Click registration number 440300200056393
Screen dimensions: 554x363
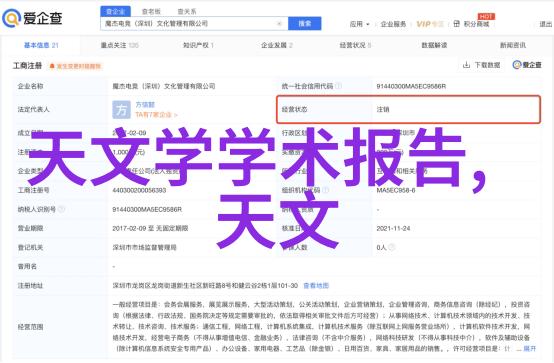tap(139, 190)
